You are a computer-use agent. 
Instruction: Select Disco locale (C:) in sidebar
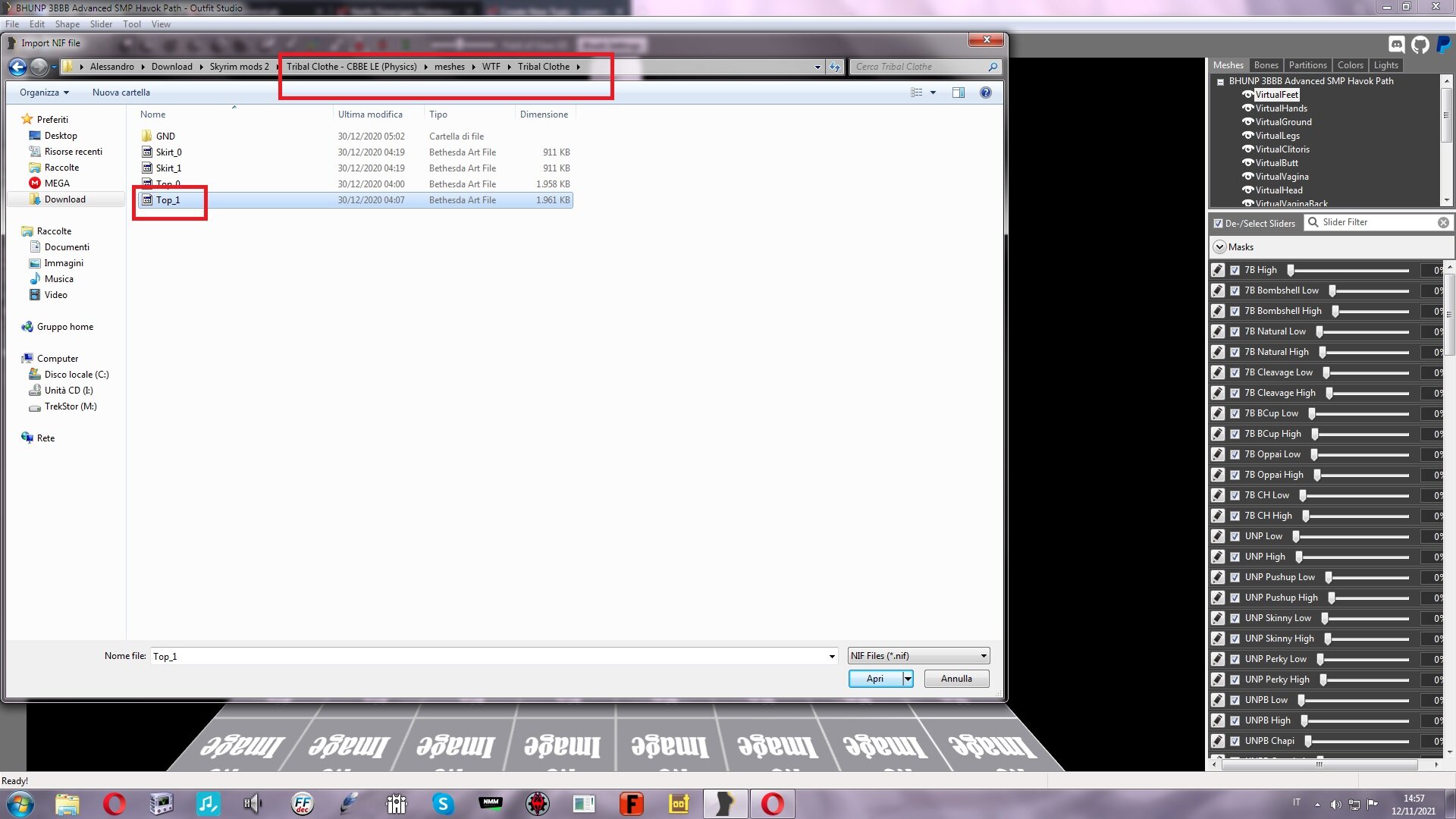(x=77, y=375)
